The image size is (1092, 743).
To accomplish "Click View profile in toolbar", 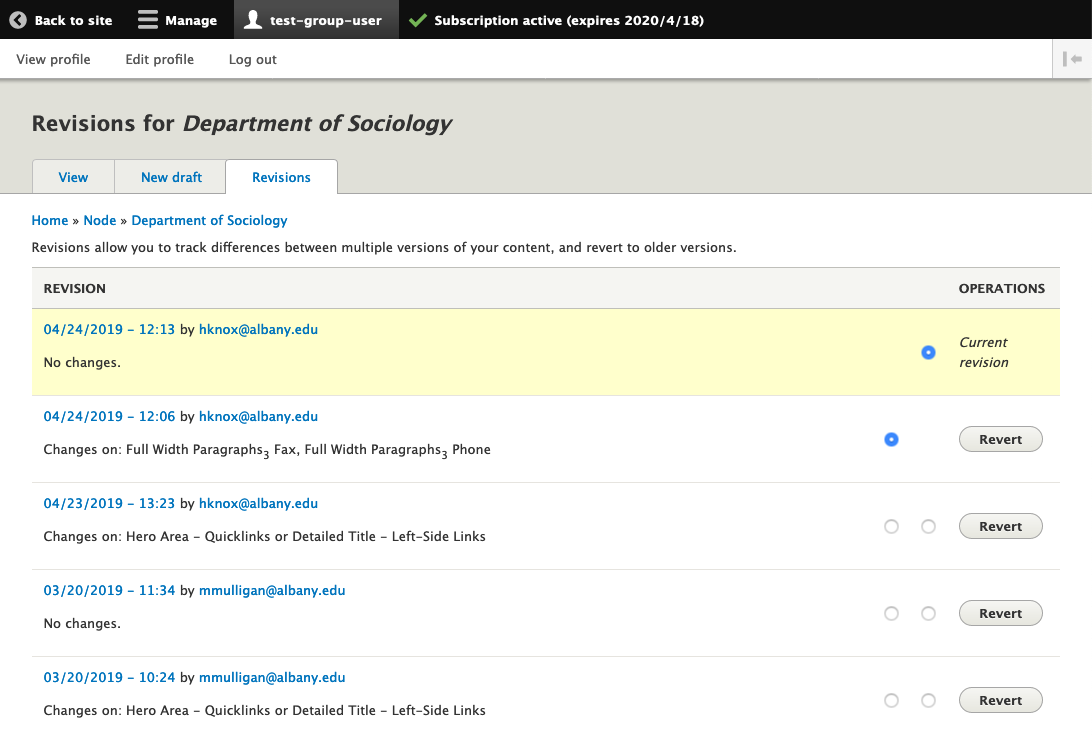I will tap(53, 59).
